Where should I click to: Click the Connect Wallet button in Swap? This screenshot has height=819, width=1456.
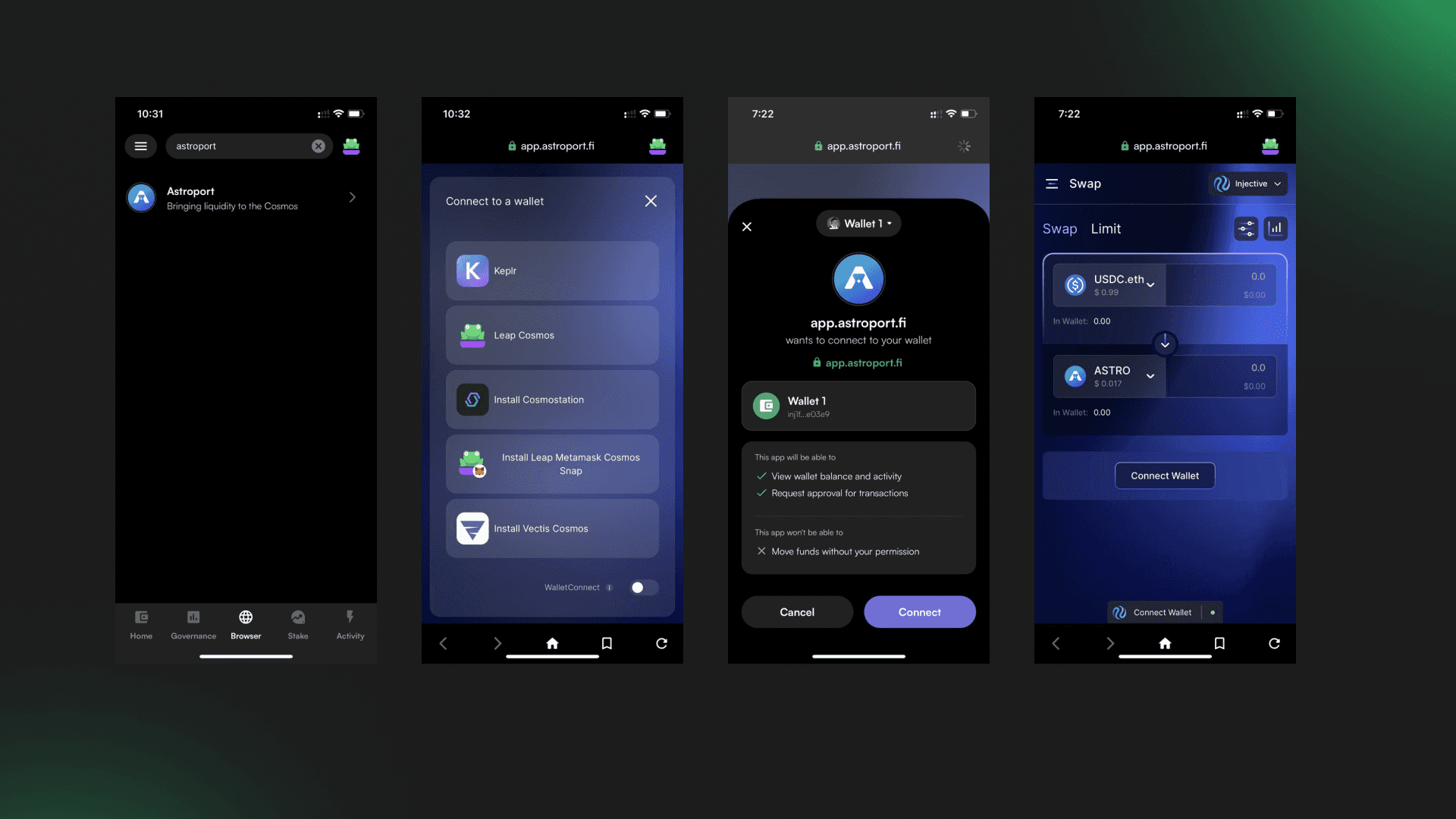pos(1164,475)
